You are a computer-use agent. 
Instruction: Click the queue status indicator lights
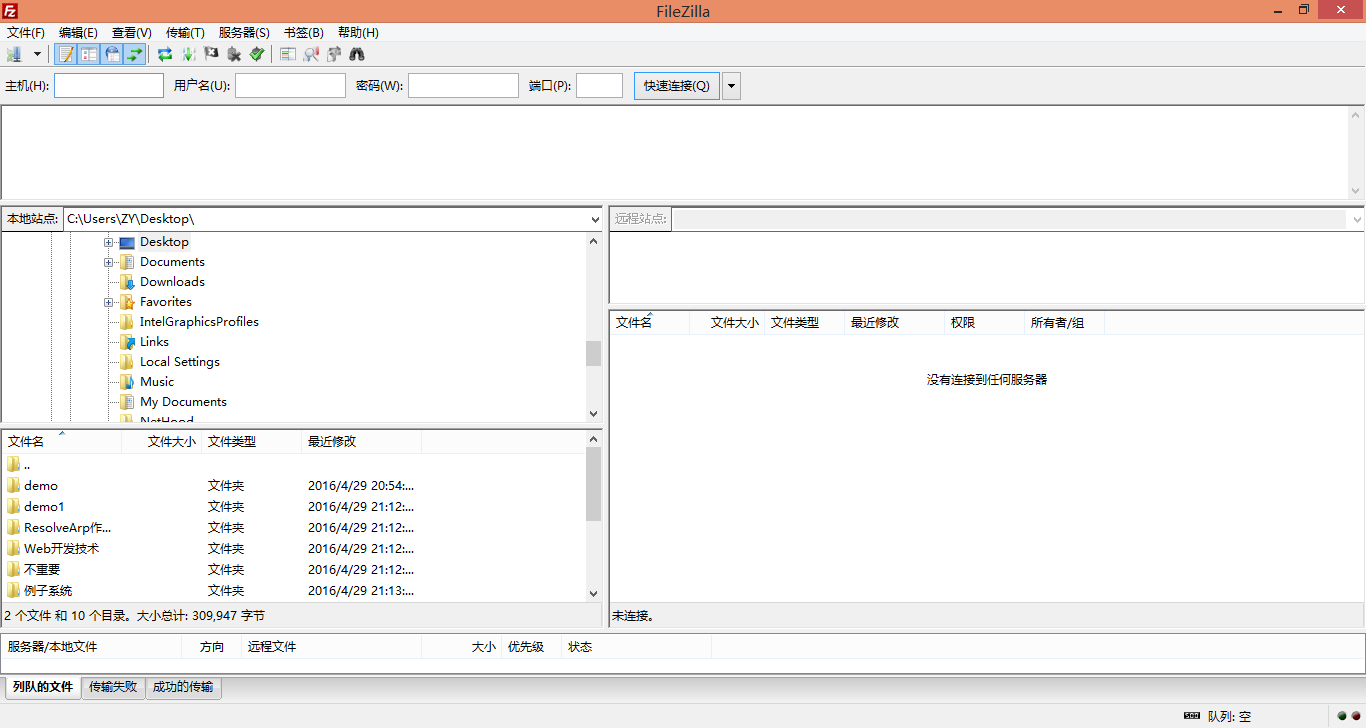pyautogui.click(x=1349, y=716)
